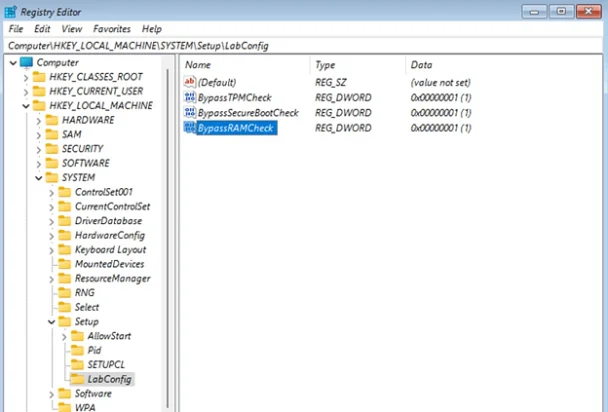Image resolution: width=608 pixels, height=412 pixels.
Task: Click the RNG folder icon
Action: (x=64, y=293)
